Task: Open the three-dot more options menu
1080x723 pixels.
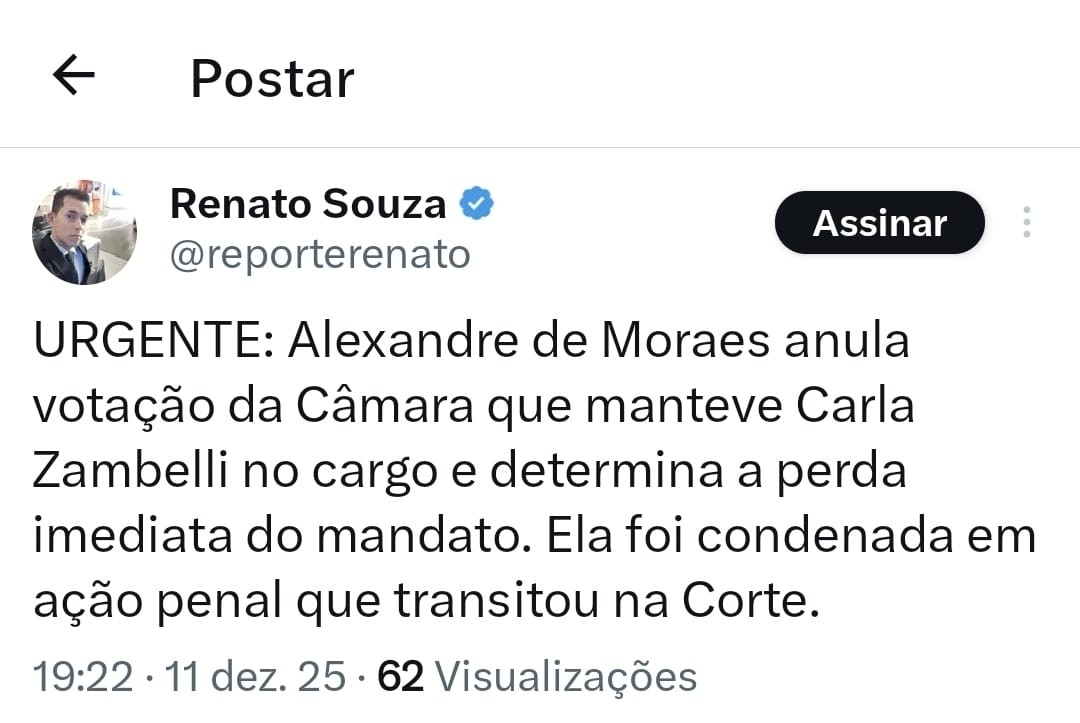Action: [1026, 222]
